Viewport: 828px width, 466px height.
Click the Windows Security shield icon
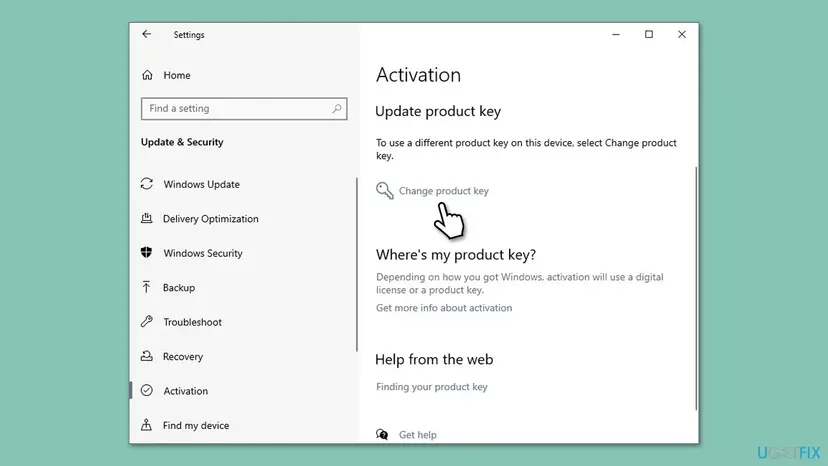pos(147,253)
